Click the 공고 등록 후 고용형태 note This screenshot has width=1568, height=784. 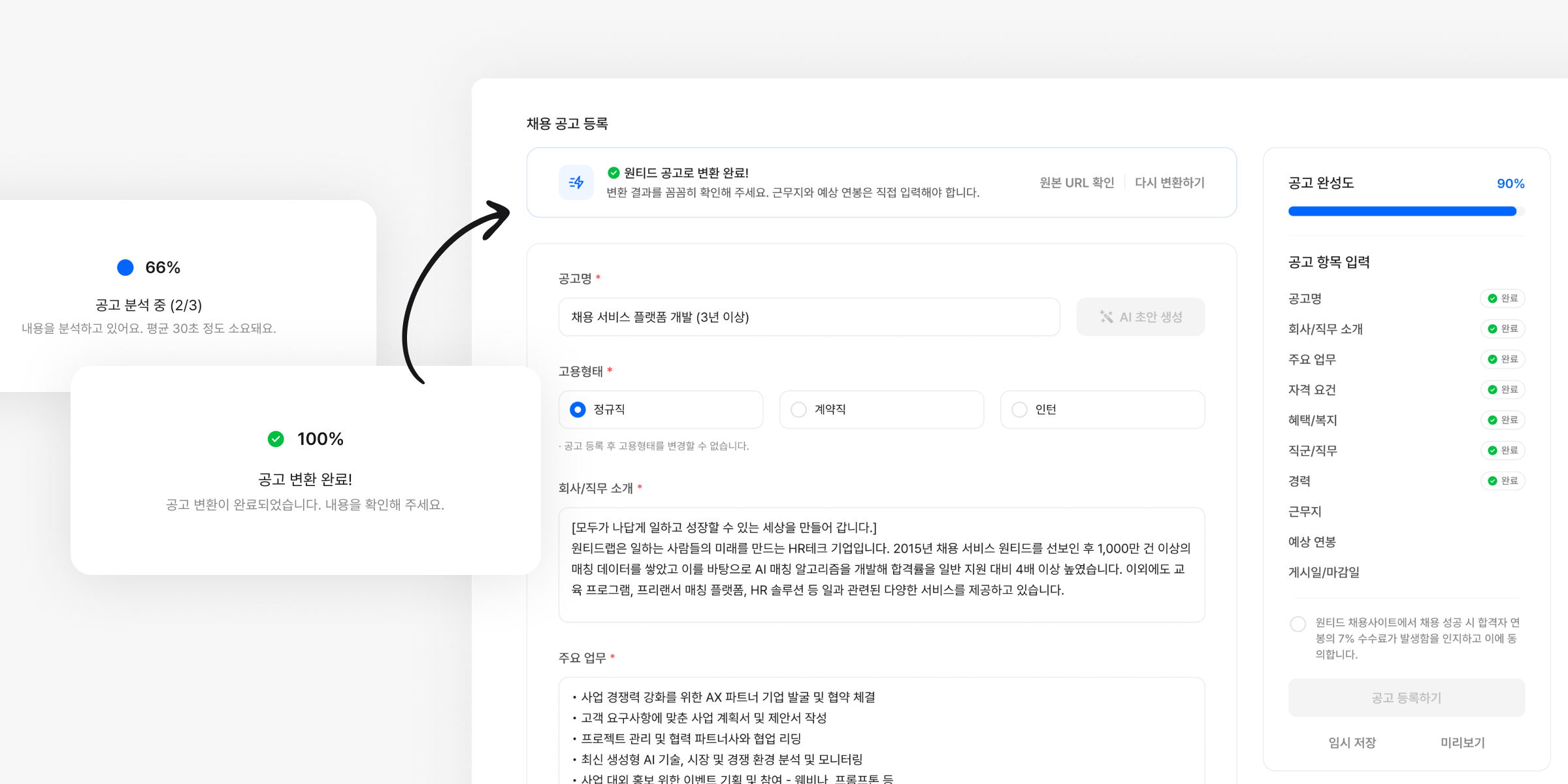pyautogui.click(x=654, y=446)
